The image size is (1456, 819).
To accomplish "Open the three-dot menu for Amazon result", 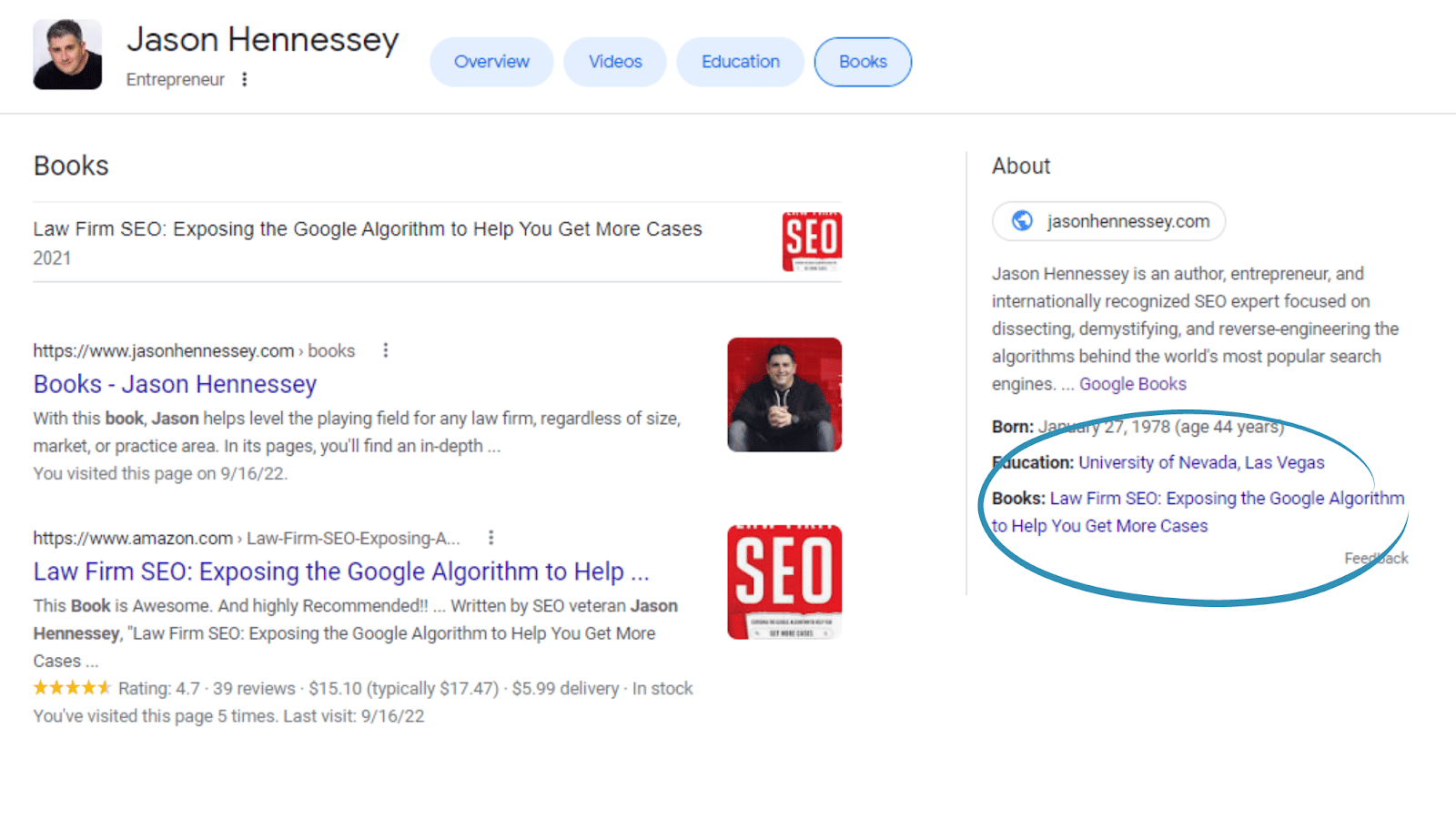I will (491, 538).
